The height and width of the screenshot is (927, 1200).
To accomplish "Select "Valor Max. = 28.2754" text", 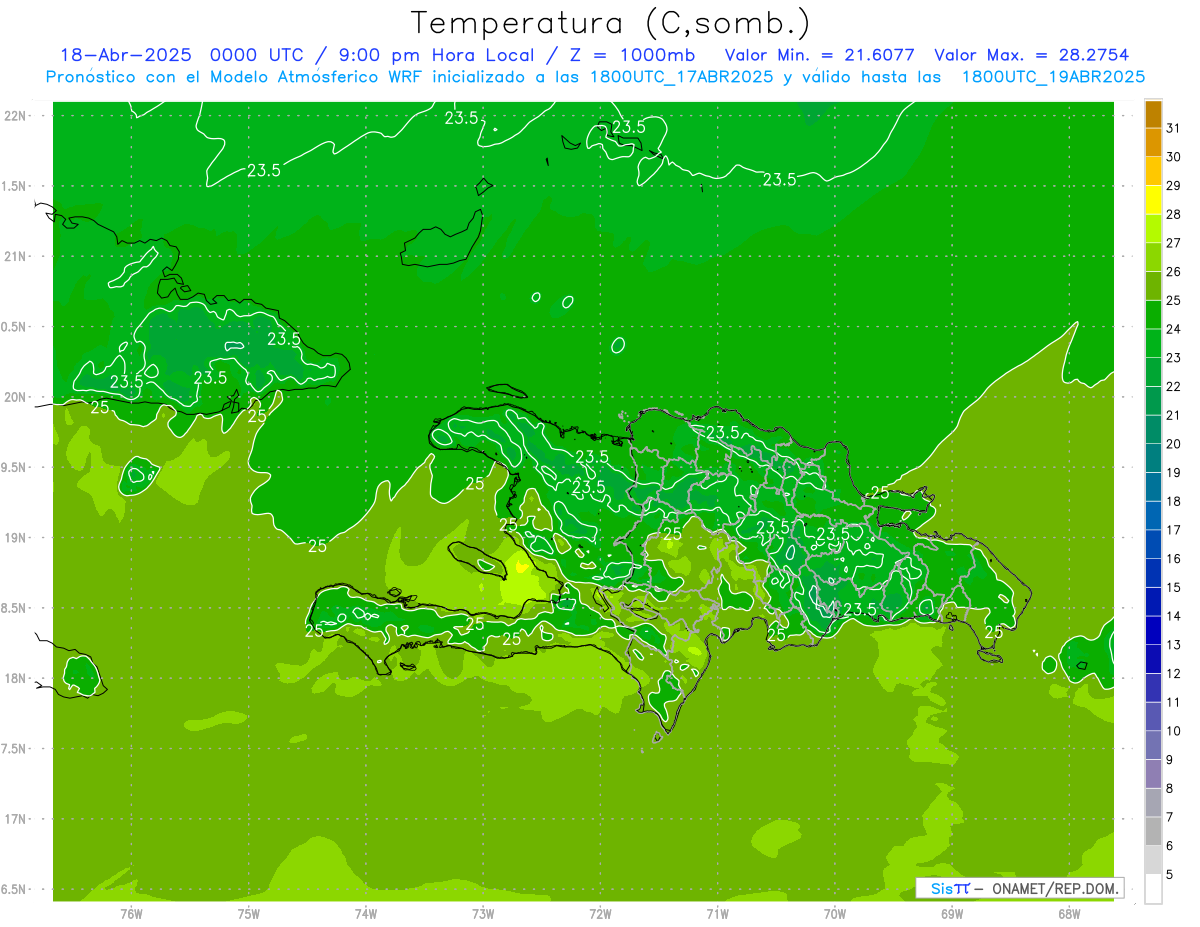I will point(1031,55).
